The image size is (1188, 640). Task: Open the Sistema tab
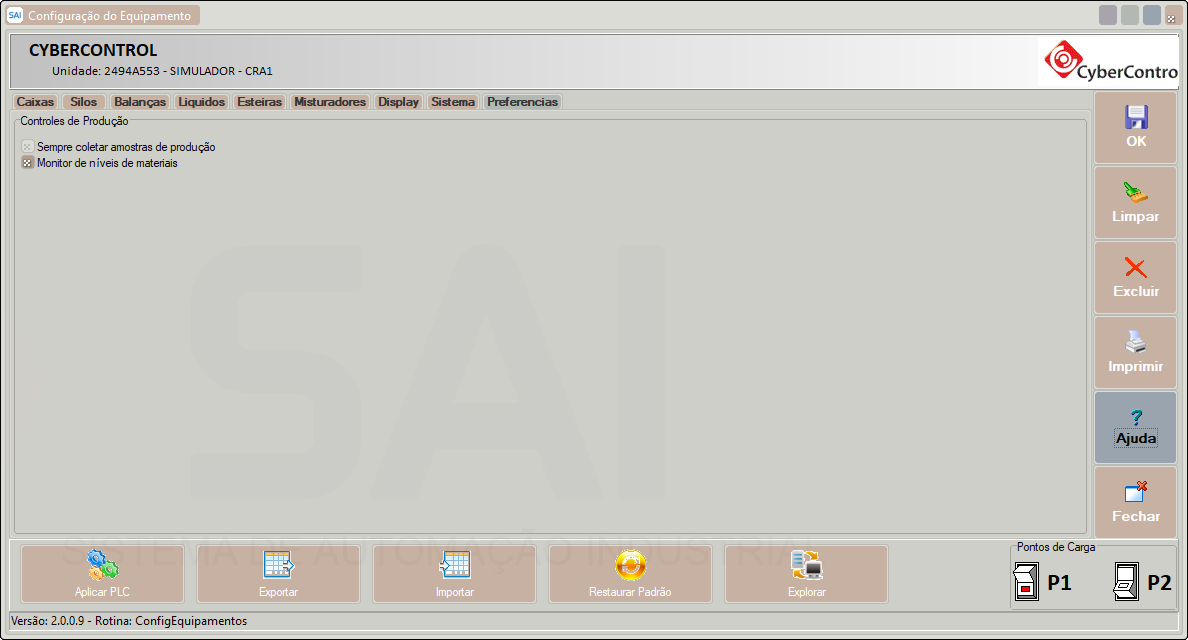coord(453,102)
